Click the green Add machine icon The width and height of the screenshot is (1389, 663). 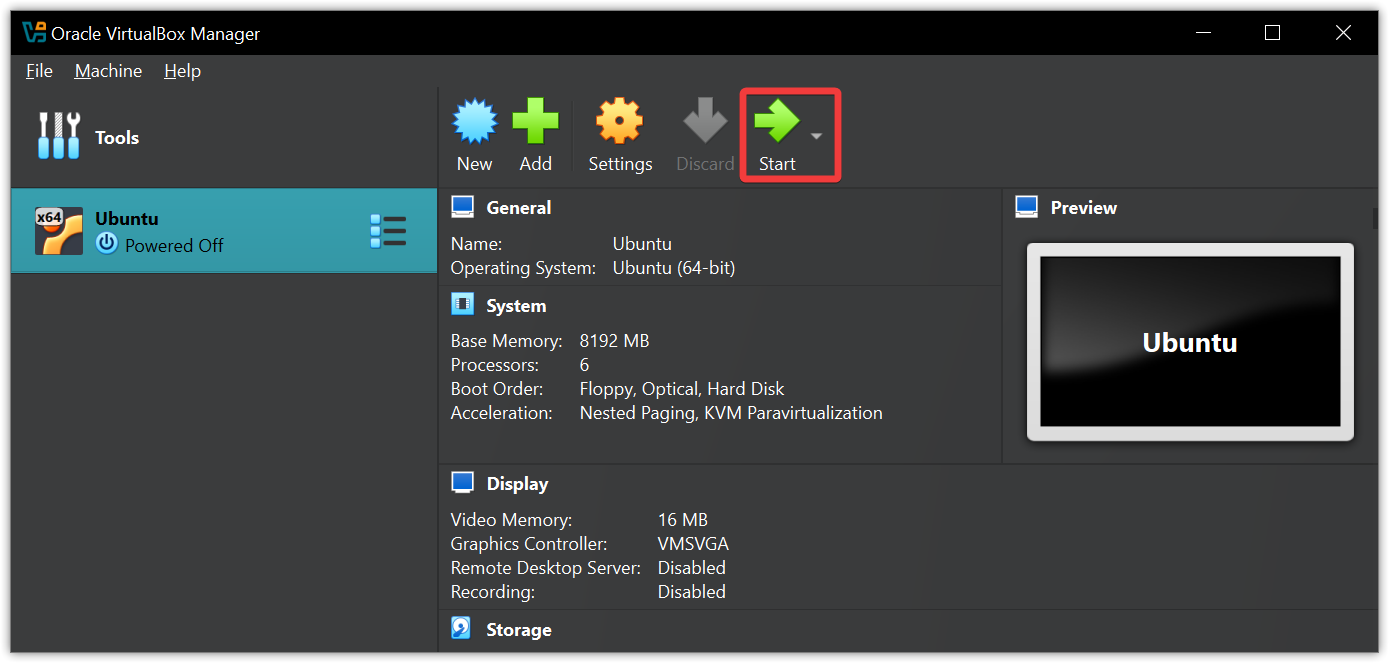(535, 122)
